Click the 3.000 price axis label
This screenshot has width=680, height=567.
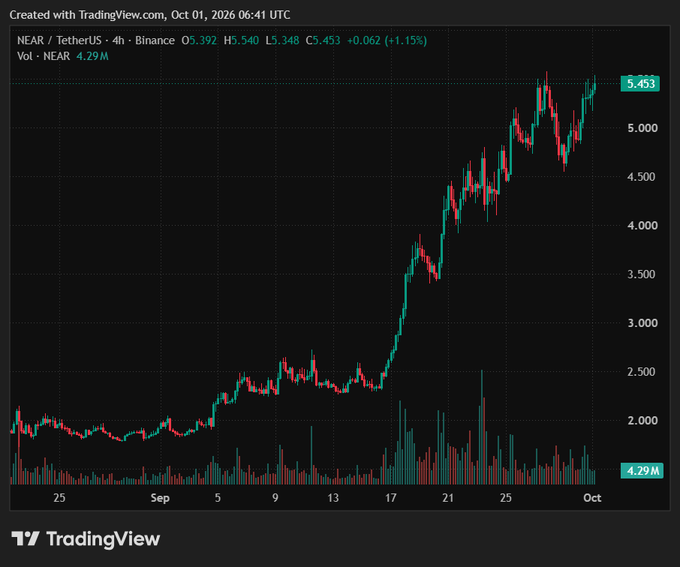coord(642,323)
